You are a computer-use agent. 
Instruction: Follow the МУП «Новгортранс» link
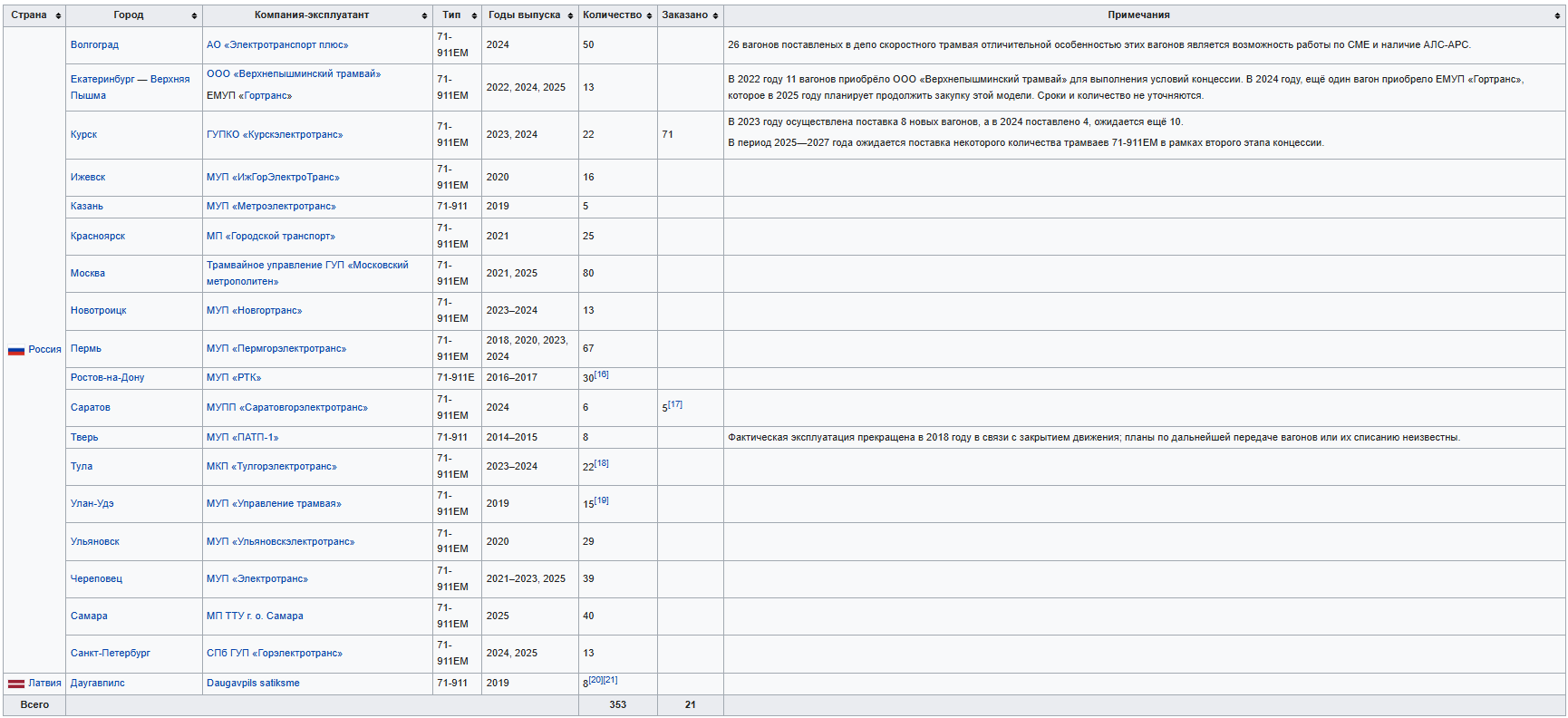coord(255,310)
